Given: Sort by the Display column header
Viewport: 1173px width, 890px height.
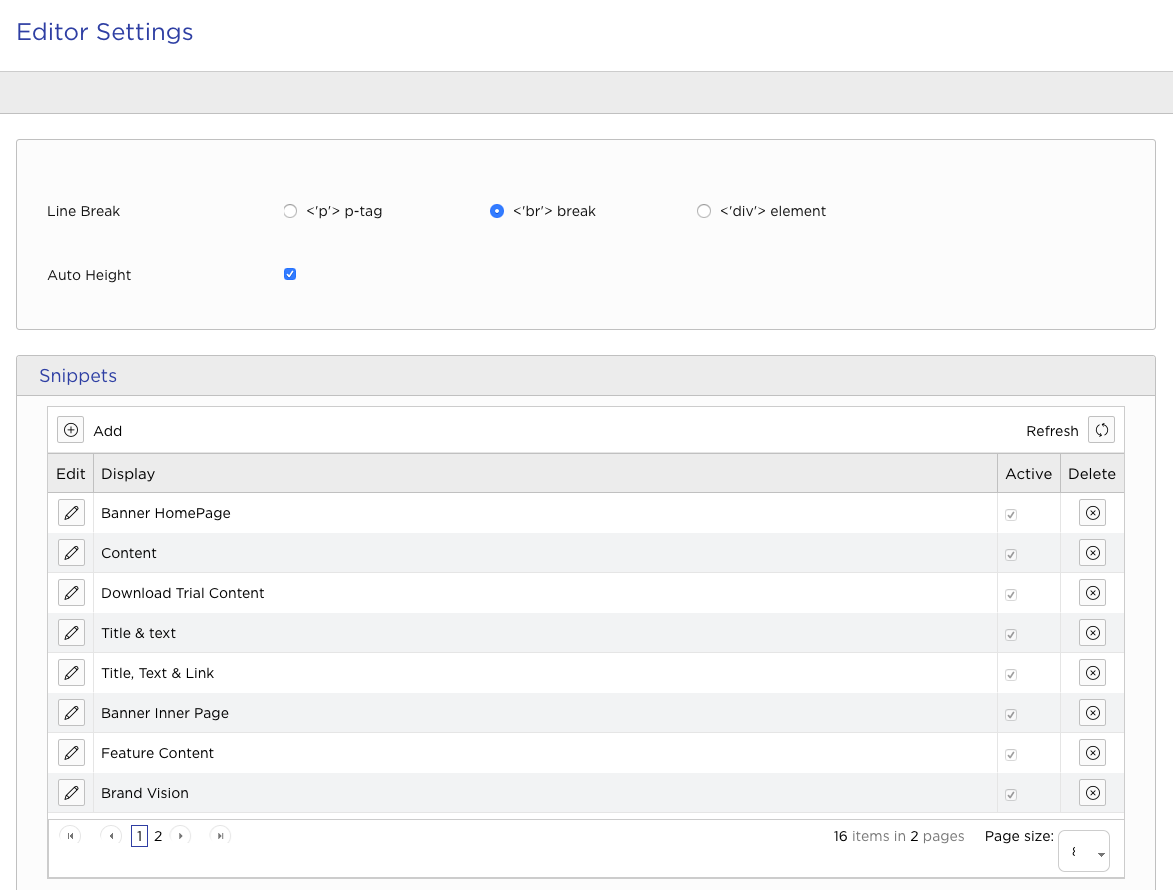Looking at the screenshot, I should [128, 473].
